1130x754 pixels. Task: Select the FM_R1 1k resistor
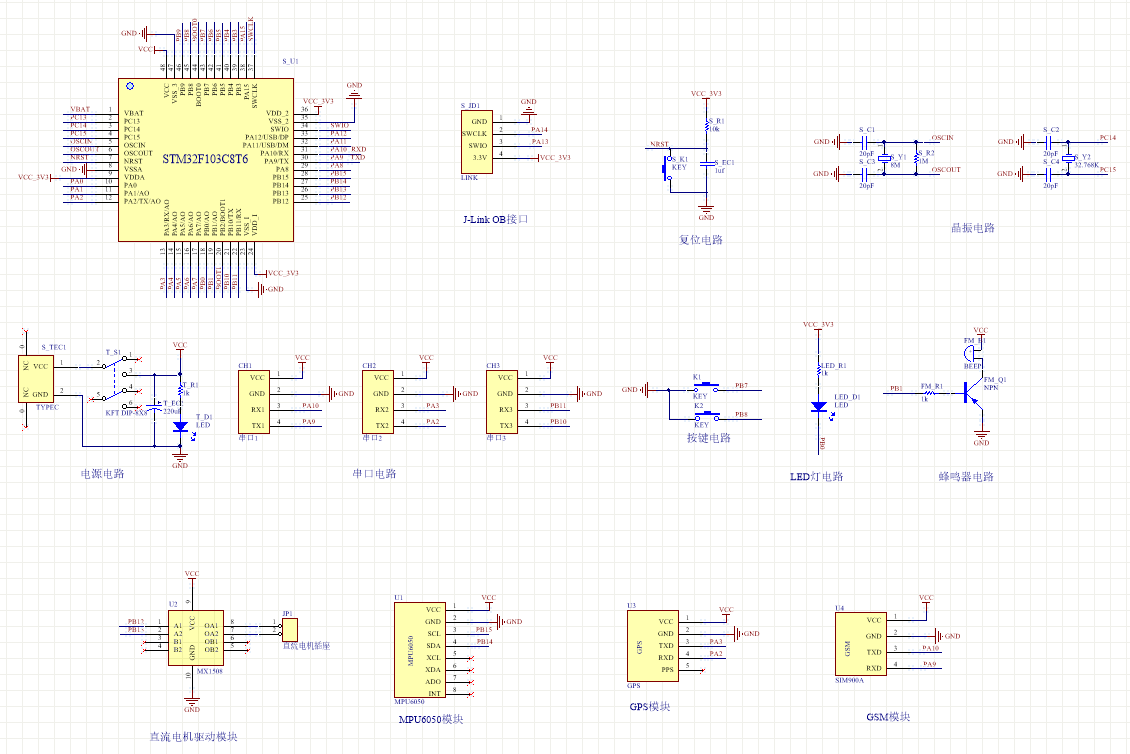pyautogui.click(x=930, y=393)
